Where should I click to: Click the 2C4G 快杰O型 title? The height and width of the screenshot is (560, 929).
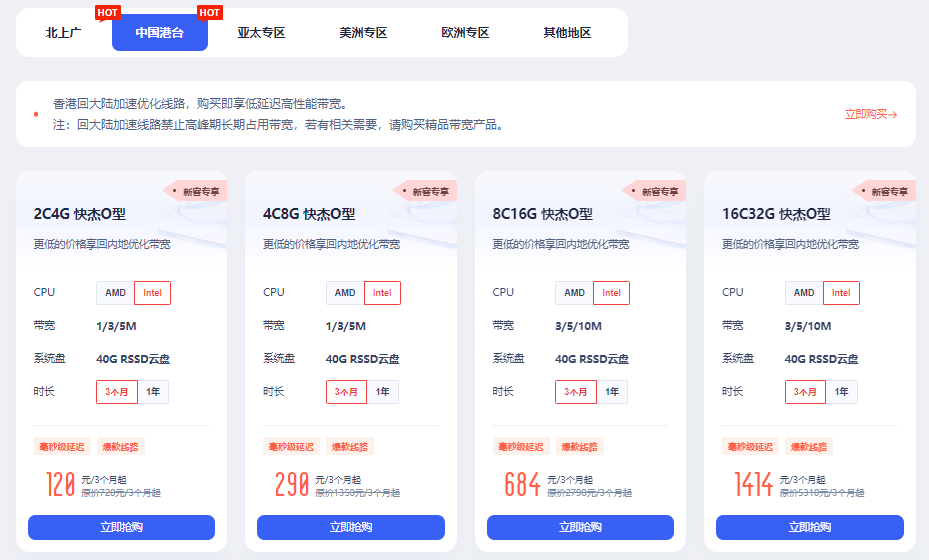(x=79, y=214)
